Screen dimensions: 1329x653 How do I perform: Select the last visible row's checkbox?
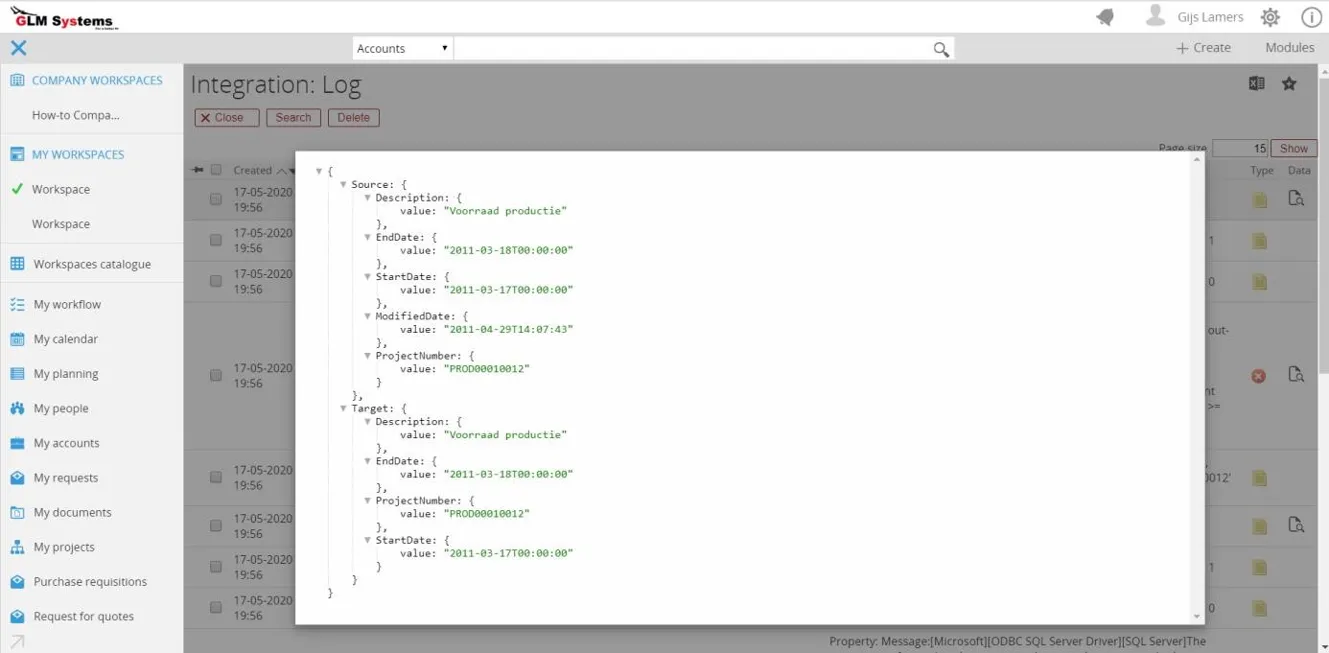(216, 608)
